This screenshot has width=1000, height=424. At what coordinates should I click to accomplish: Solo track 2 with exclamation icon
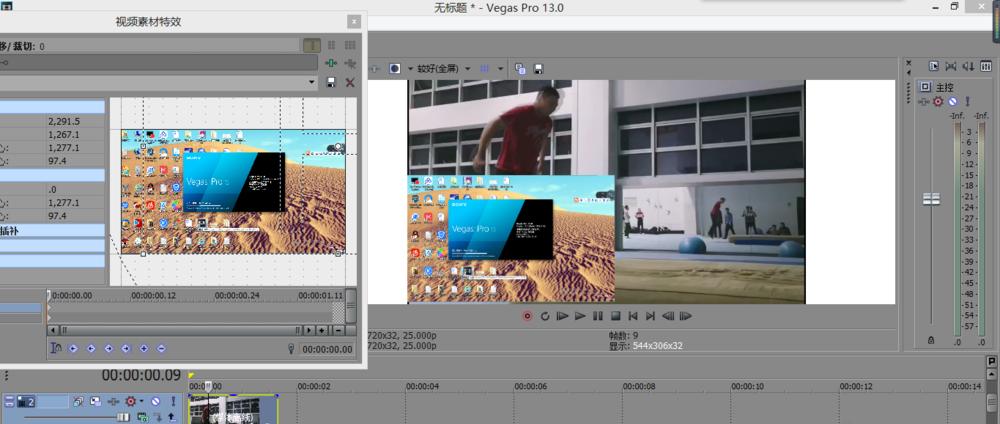[172, 402]
